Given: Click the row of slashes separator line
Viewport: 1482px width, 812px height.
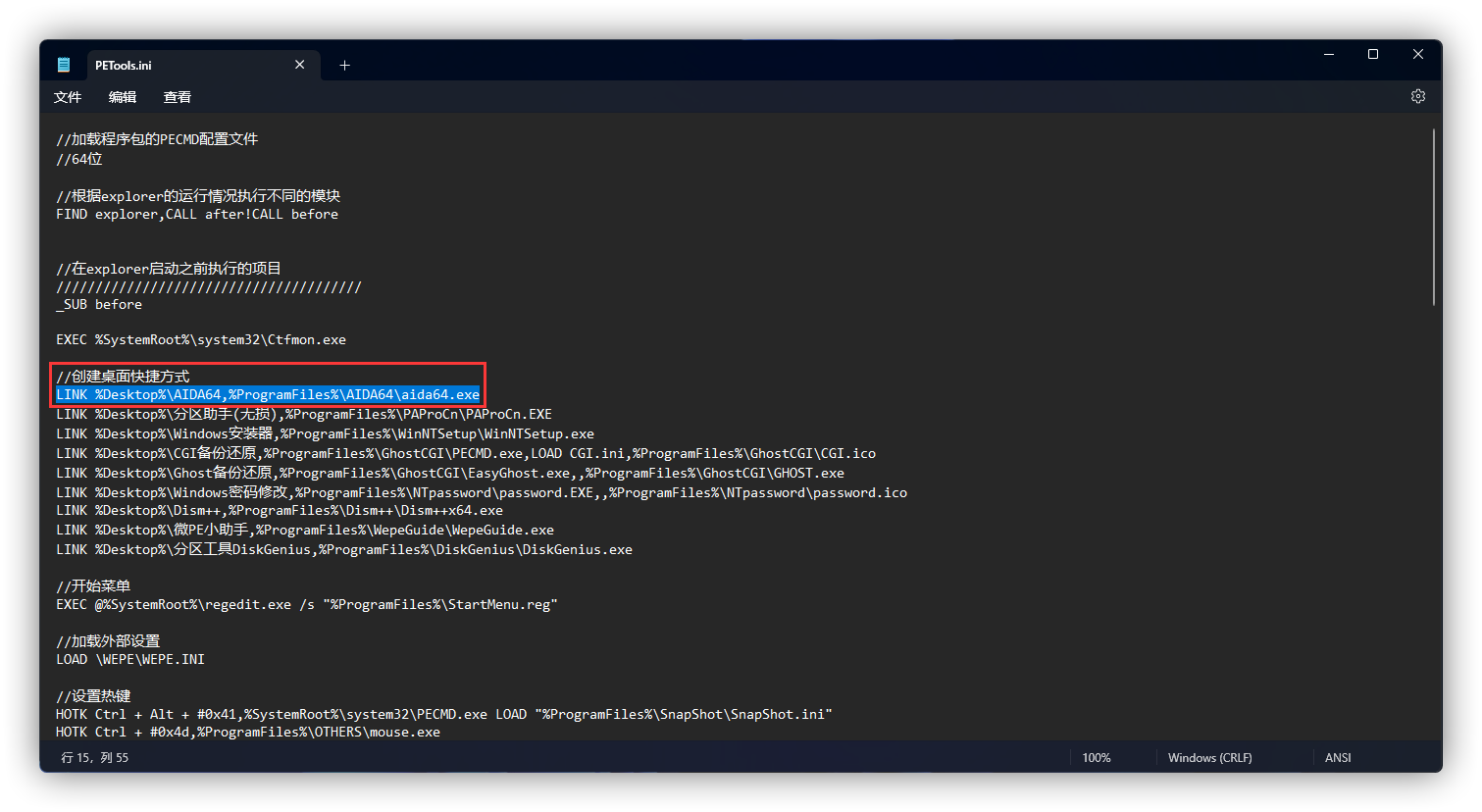Looking at the screenshot, I should point(209,287).
